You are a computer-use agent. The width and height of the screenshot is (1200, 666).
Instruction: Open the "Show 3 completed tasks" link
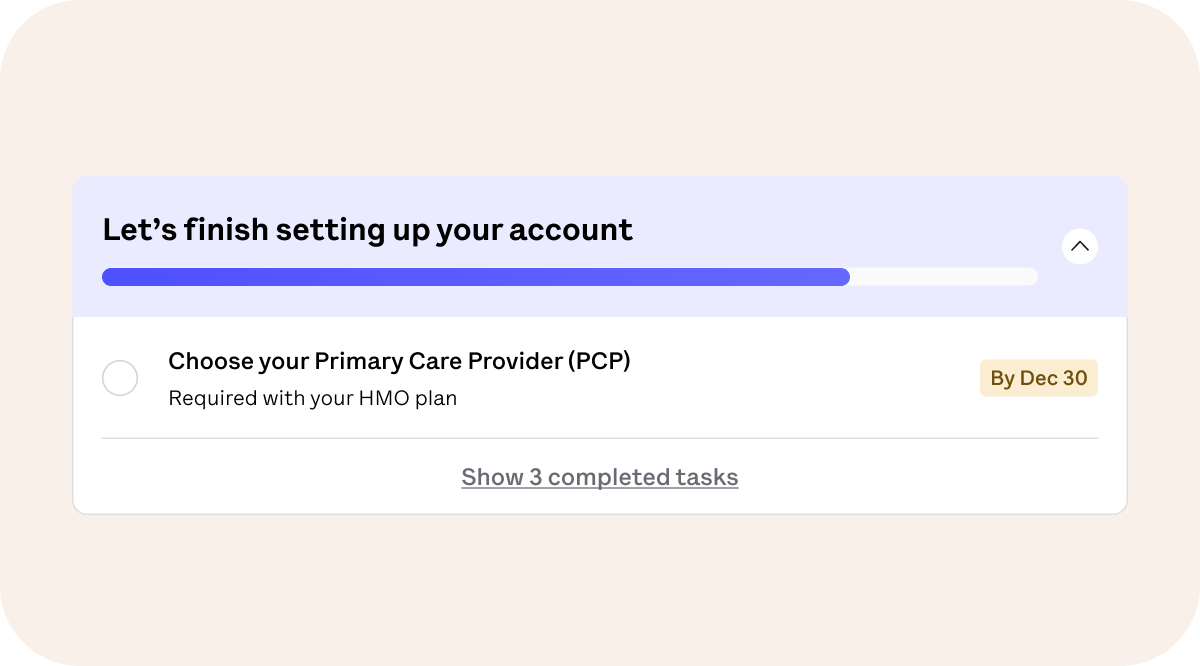point(600,478)
